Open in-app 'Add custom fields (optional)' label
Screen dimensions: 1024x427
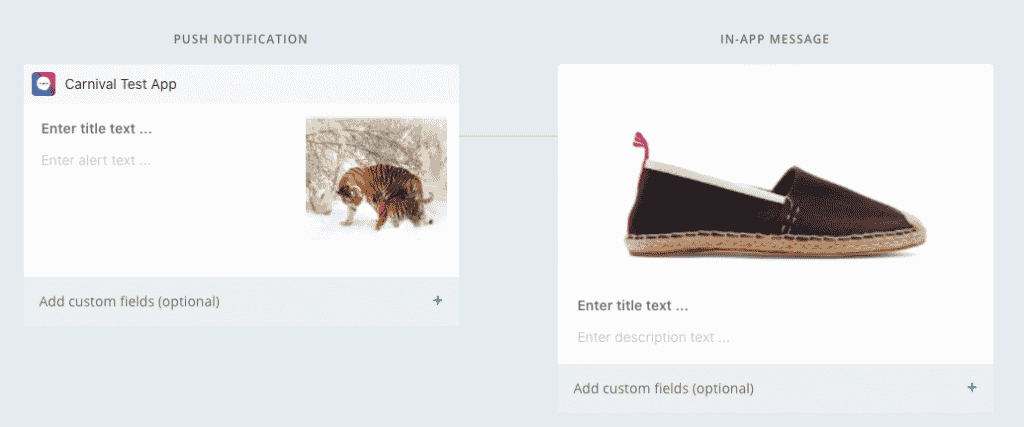coord(663,388)
